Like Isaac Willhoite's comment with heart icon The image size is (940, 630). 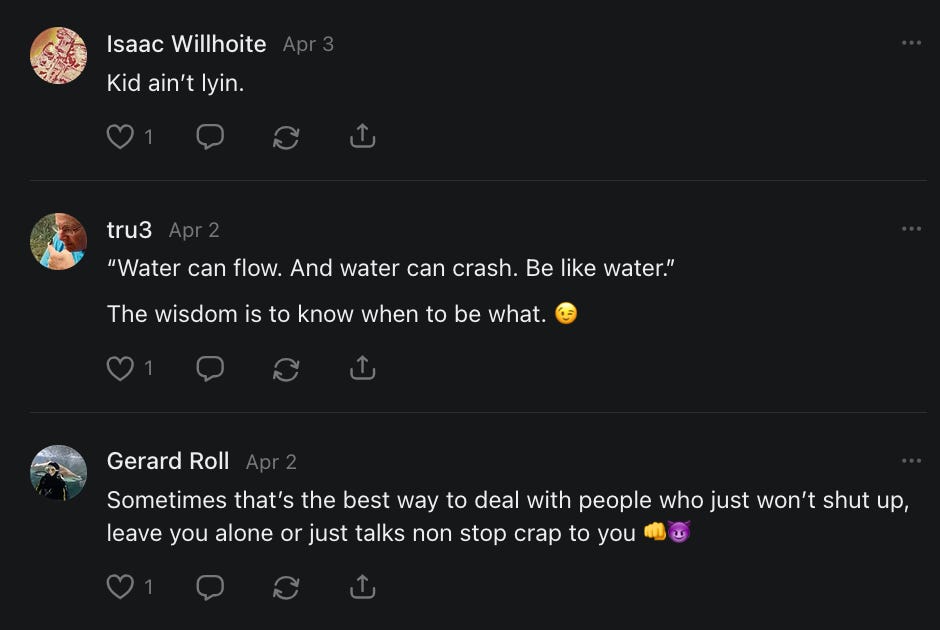(120, 137)
